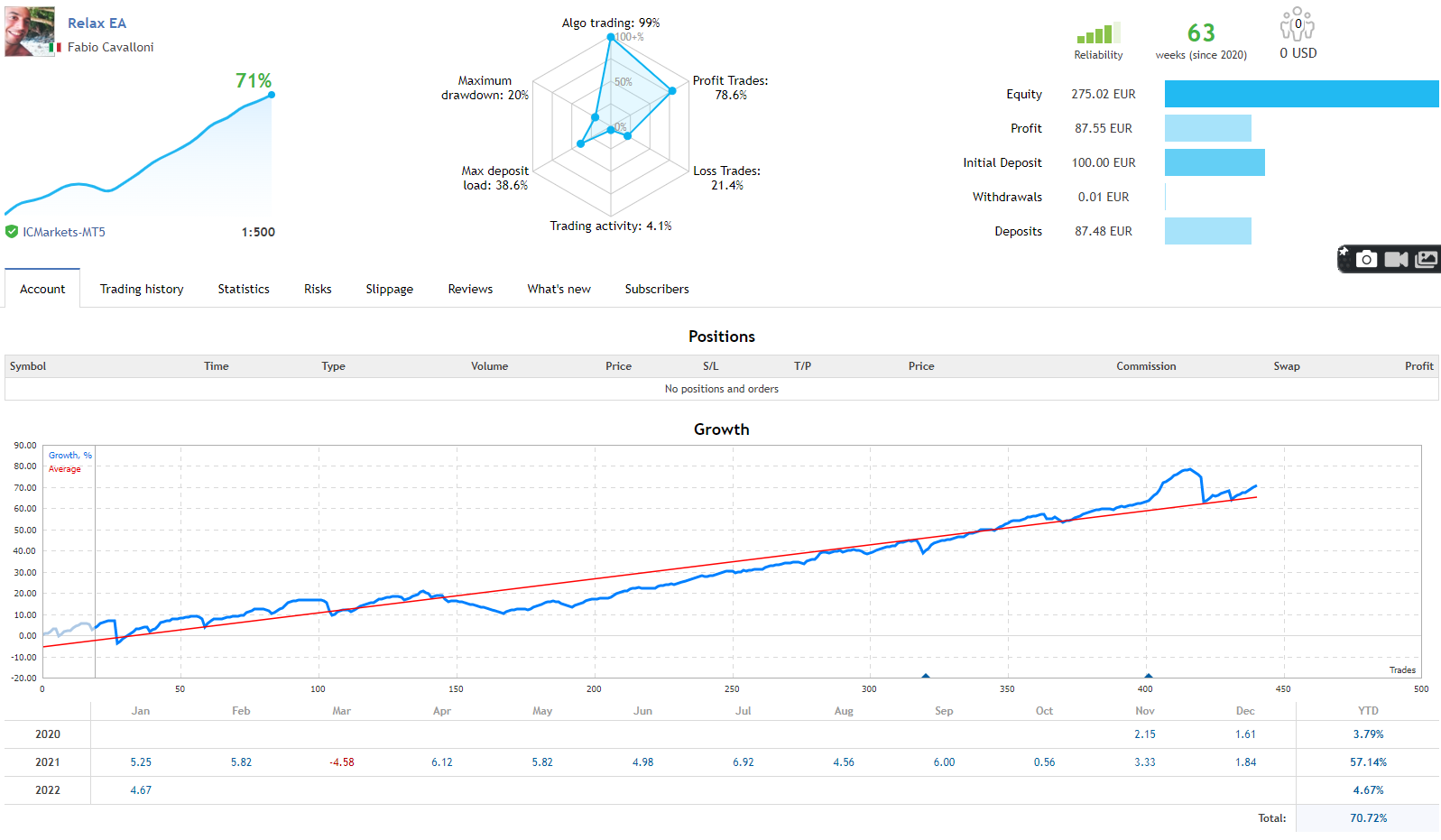Click the 3.79% YTD value for 2020
Image resolution: width=1441 pixels, height=840 pixels.
coord(1369,734)
